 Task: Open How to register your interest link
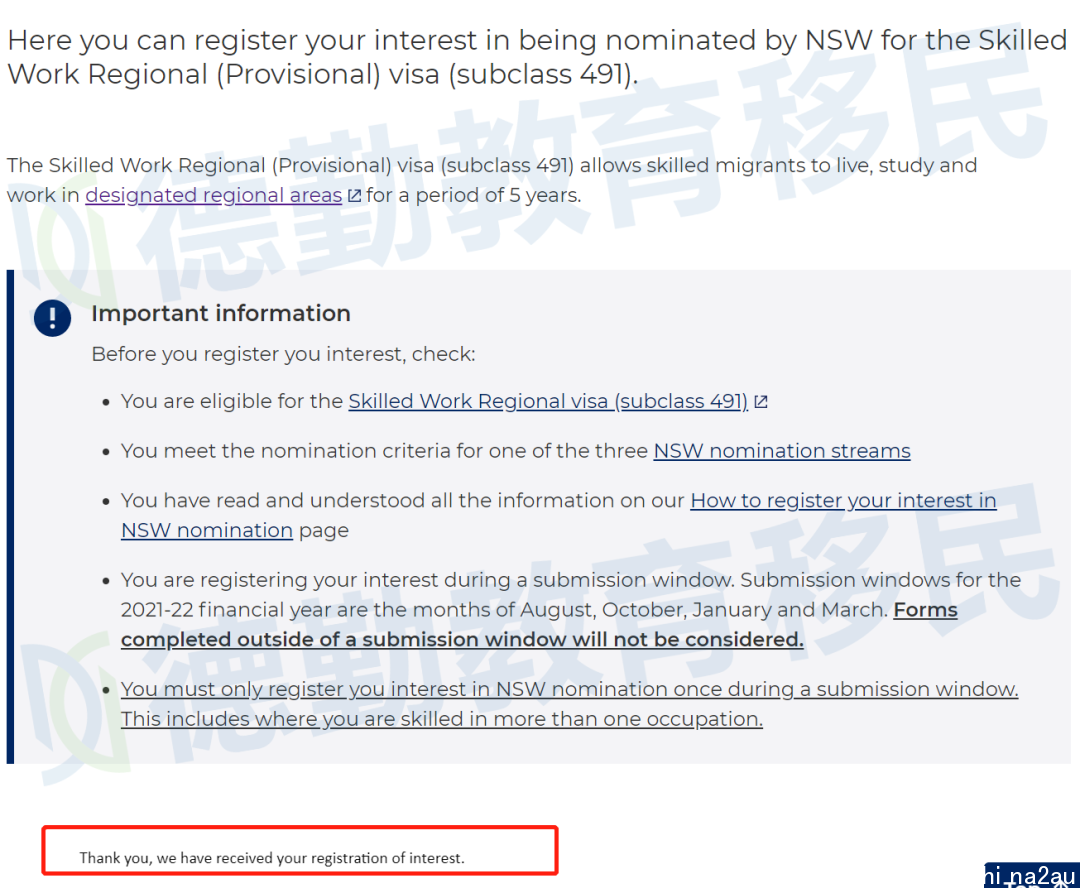pyautogui.click(x=559, y=515)
